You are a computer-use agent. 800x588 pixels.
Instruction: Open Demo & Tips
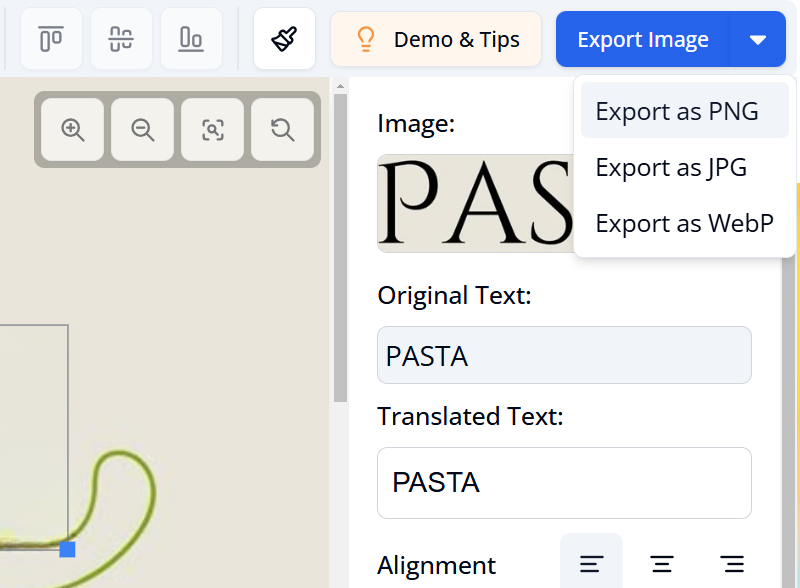coord(436,38)
